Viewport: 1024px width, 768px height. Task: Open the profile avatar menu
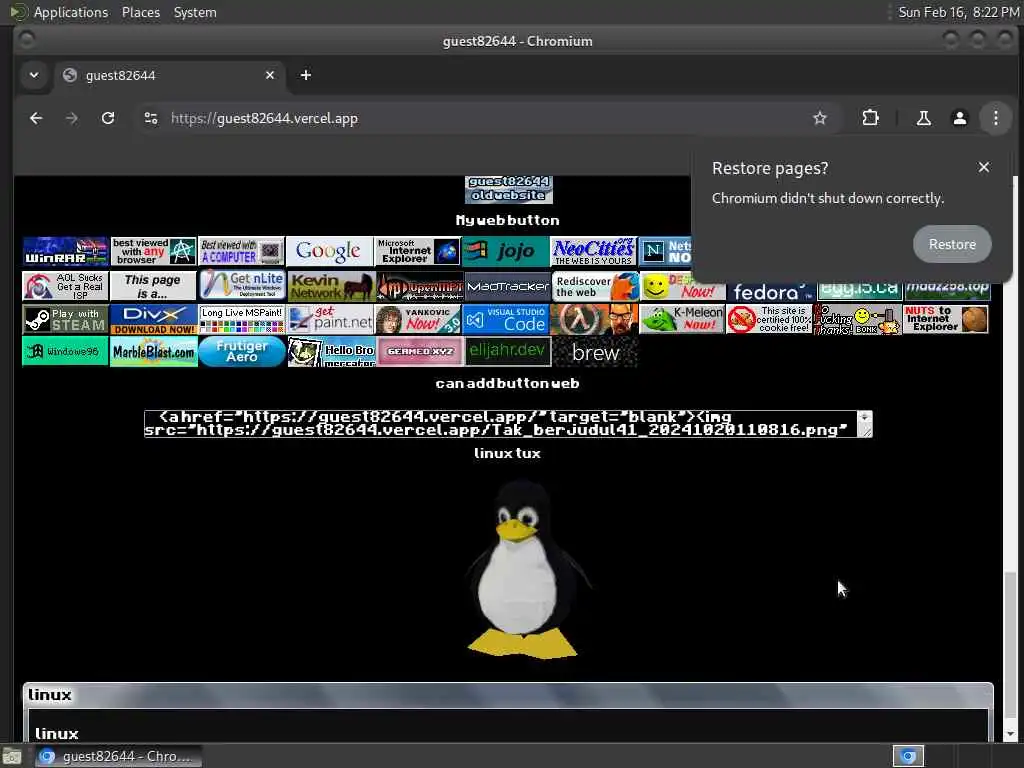[x=959, y=118]
